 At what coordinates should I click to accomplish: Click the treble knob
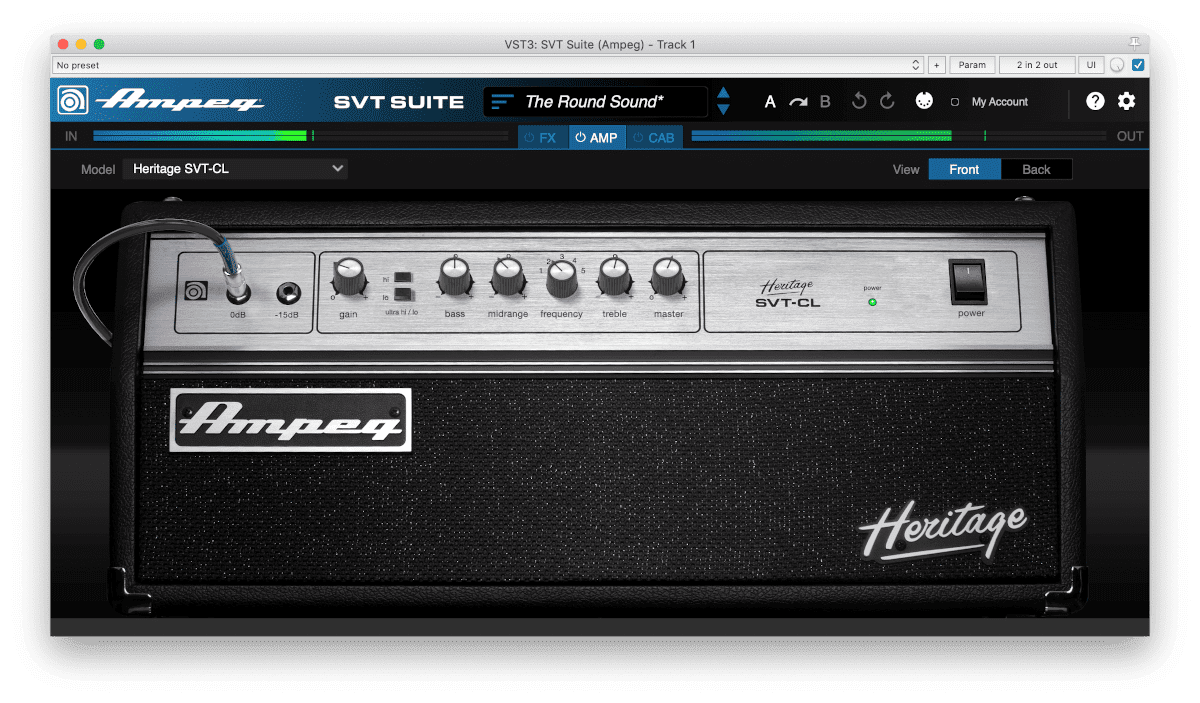615,277
